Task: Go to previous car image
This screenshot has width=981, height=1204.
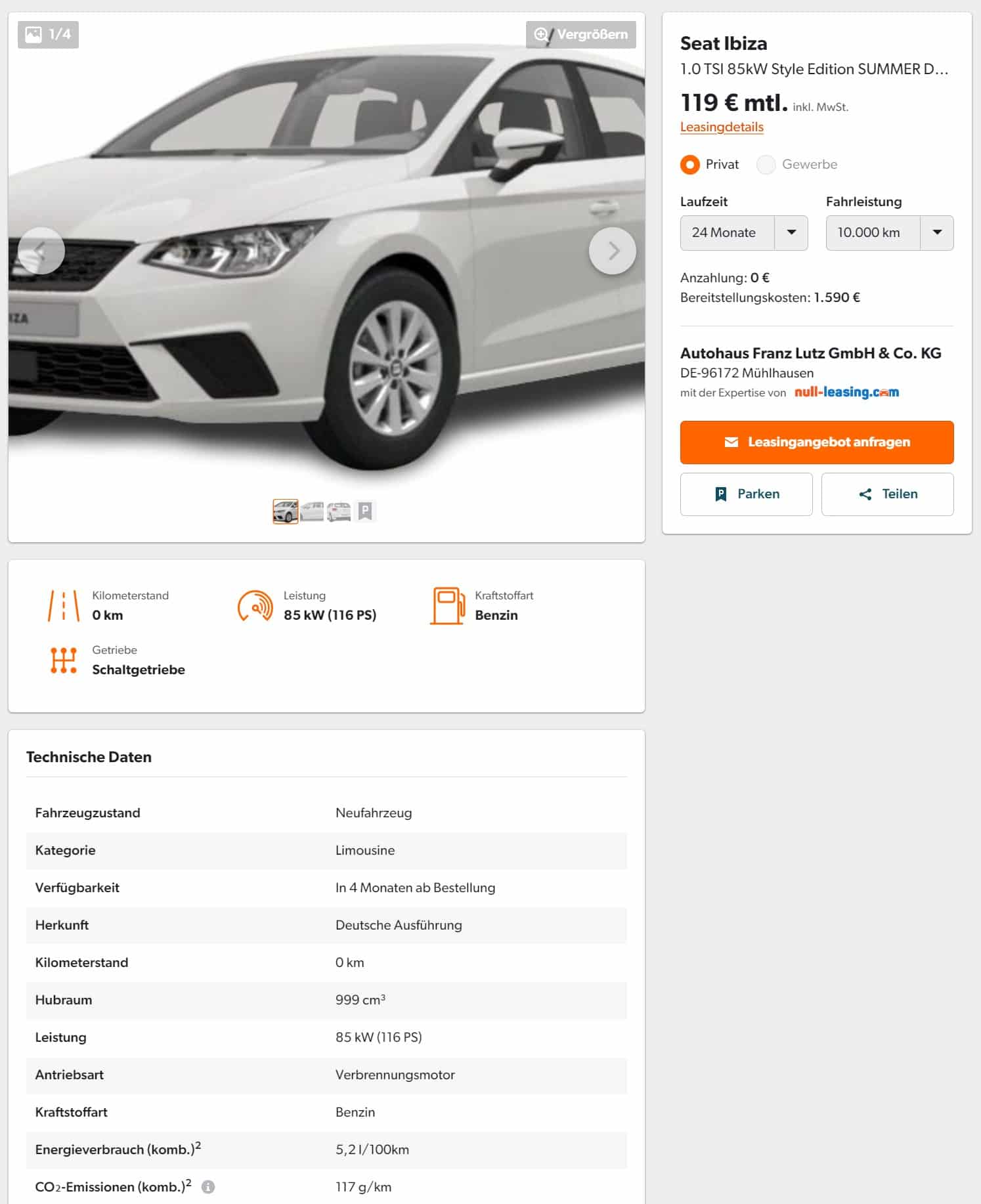Action: (x=41, y=250)
